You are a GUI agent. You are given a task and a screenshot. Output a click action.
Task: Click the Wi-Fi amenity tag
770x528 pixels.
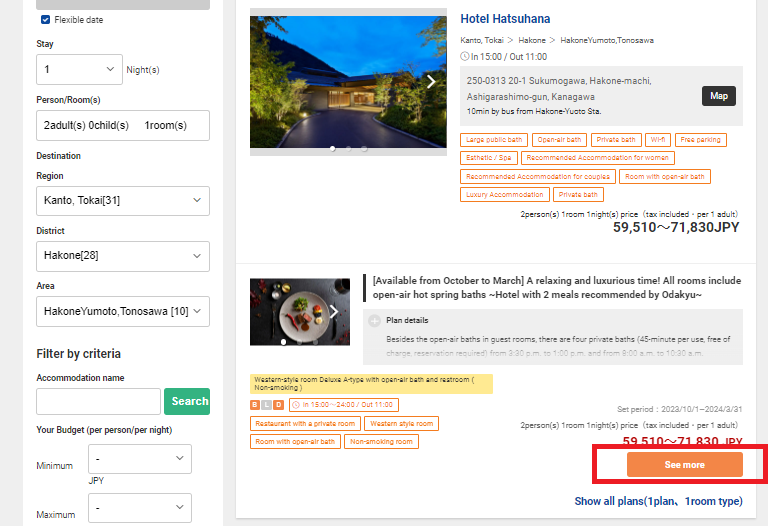[657, 140]
